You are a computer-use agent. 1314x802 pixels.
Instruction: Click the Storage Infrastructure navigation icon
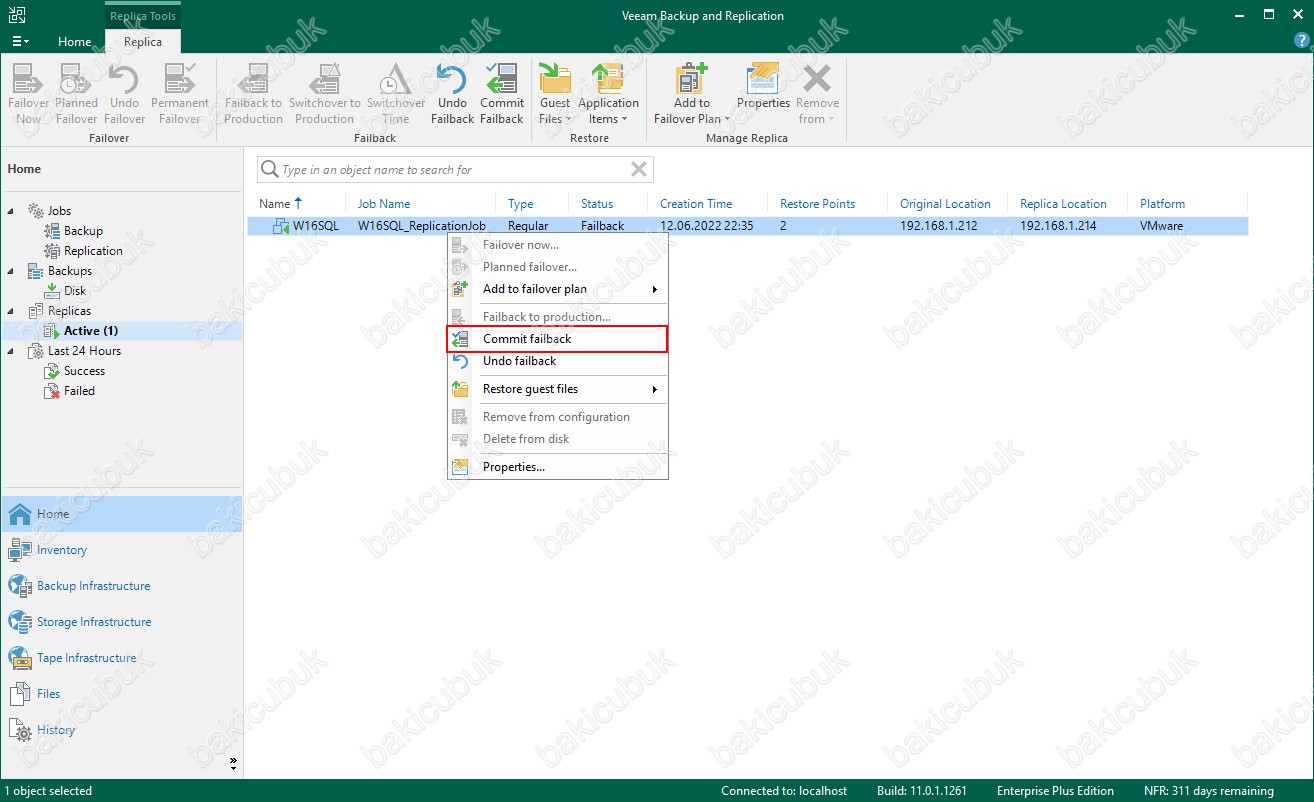pos(20,622)
